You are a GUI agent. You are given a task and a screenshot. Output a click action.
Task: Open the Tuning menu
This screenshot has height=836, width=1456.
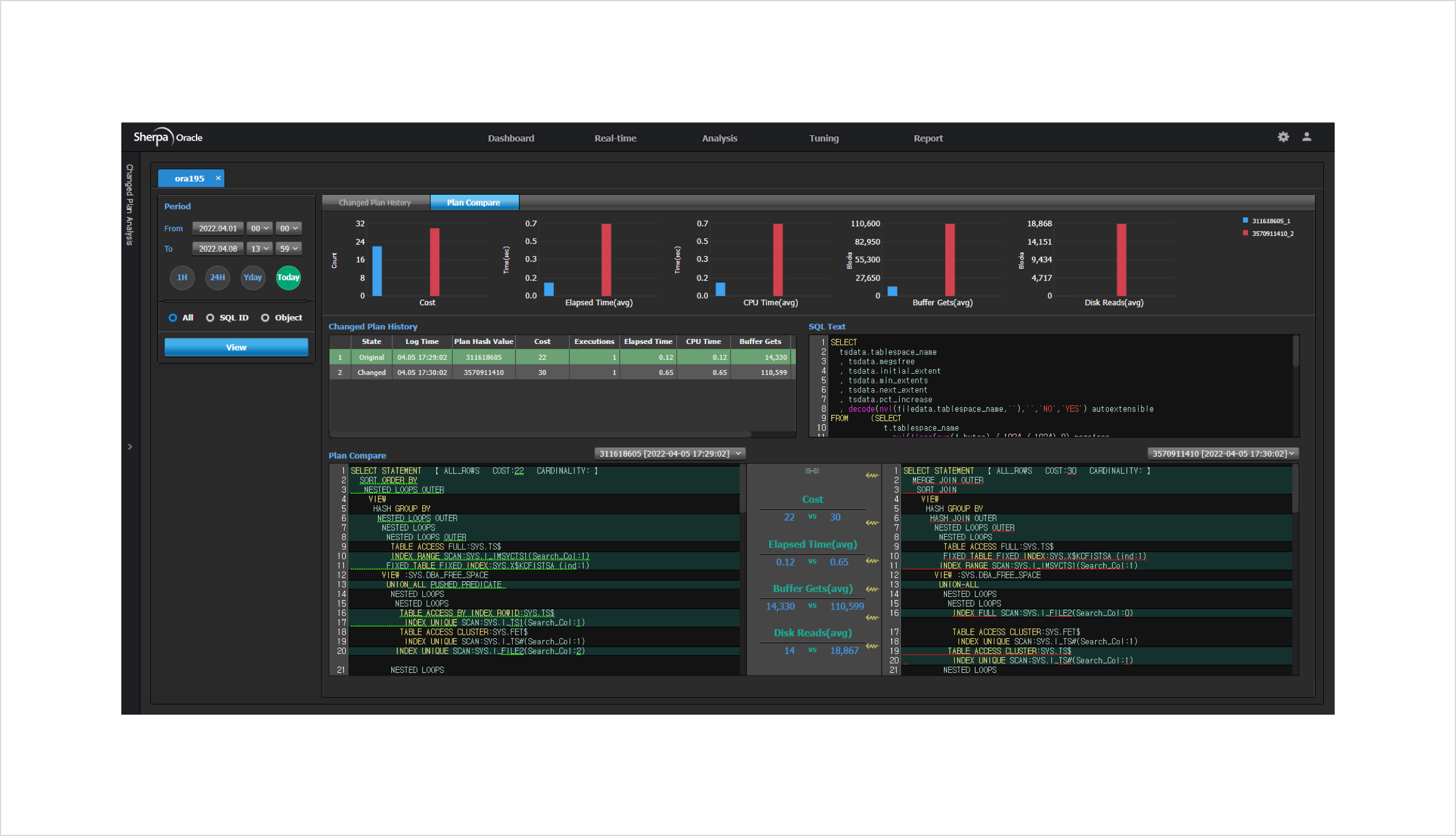(824, 138)
